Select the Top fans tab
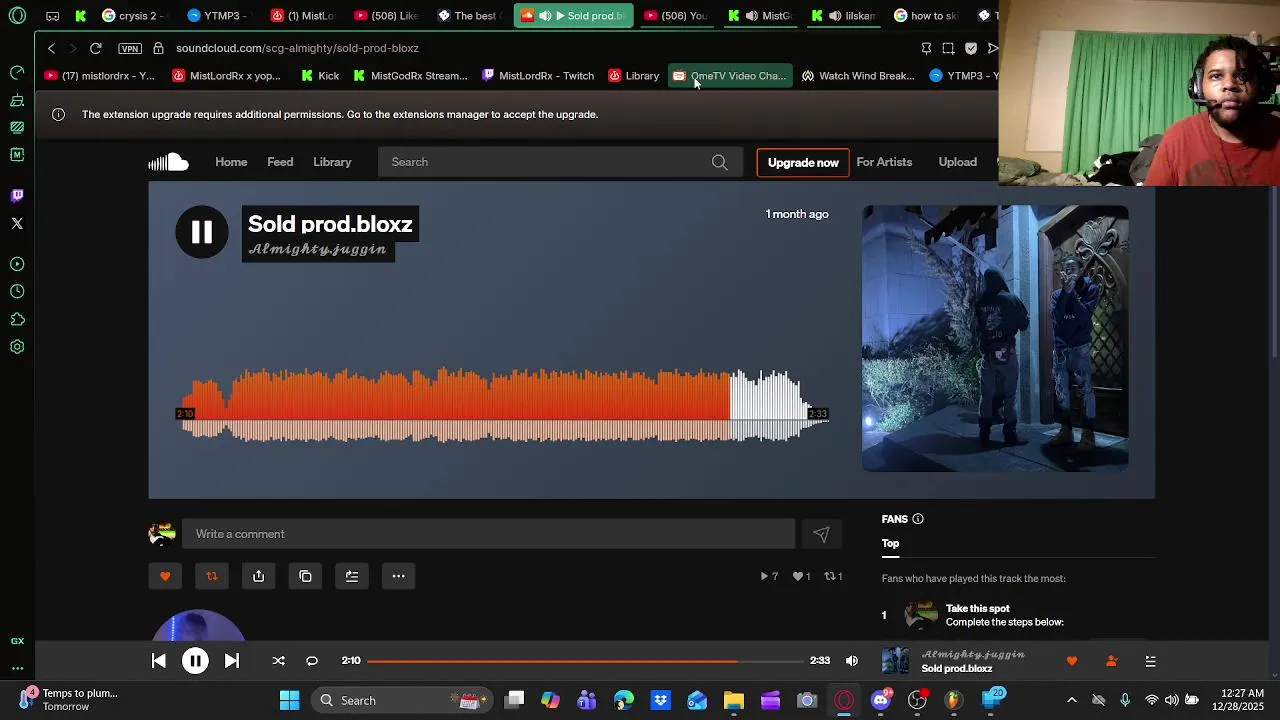Screen dimensions: 1280x720 point(890,543)
